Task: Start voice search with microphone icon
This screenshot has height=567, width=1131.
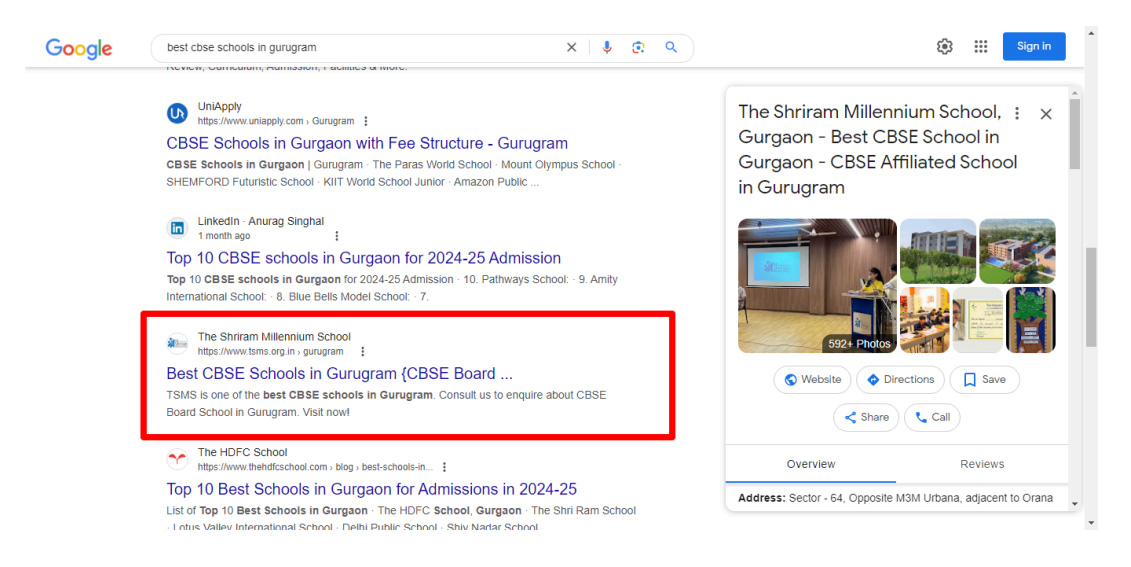Action: point(606,47)
